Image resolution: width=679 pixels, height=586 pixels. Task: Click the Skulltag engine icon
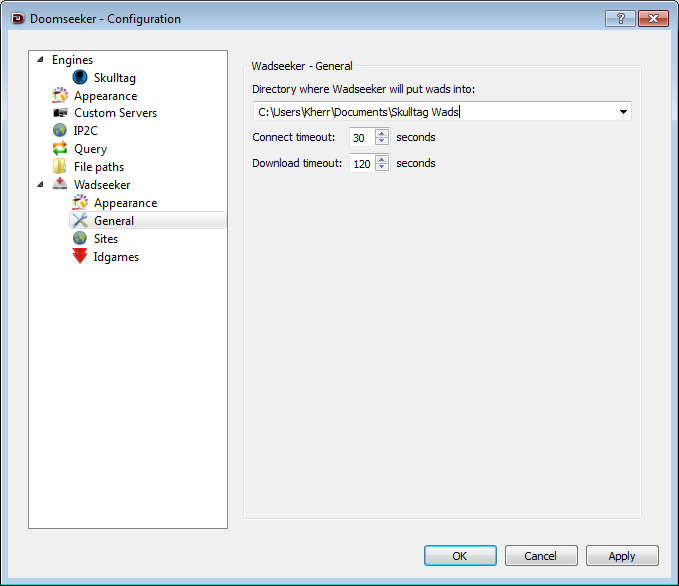coord(80,77)
